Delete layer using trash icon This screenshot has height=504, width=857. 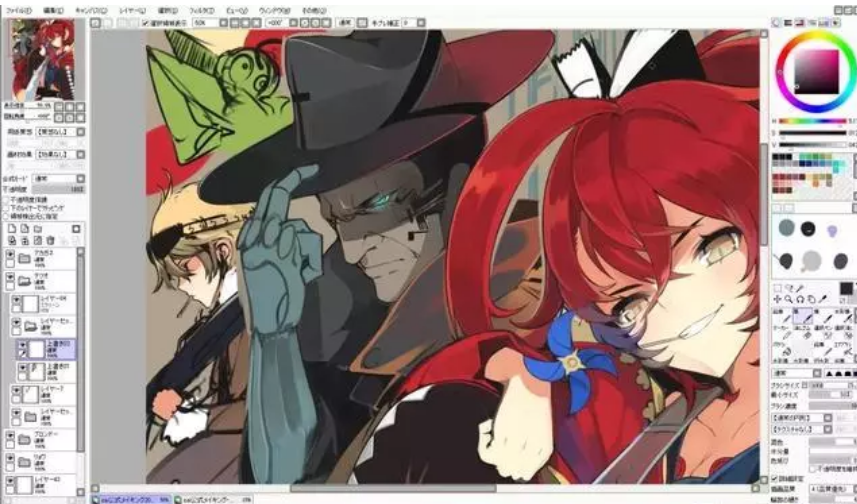50,241
